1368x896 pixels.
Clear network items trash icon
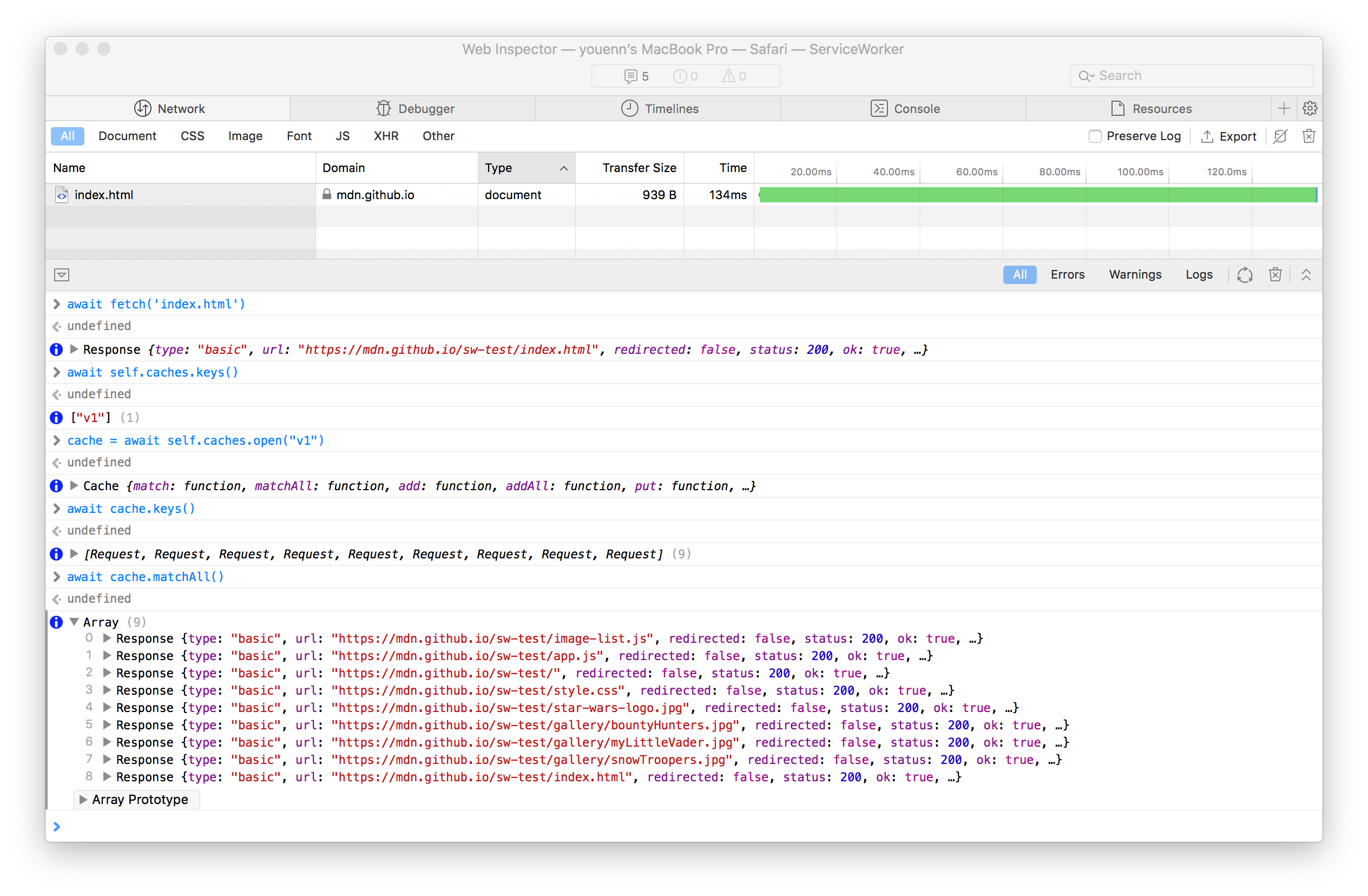(x=1309, y=136)
